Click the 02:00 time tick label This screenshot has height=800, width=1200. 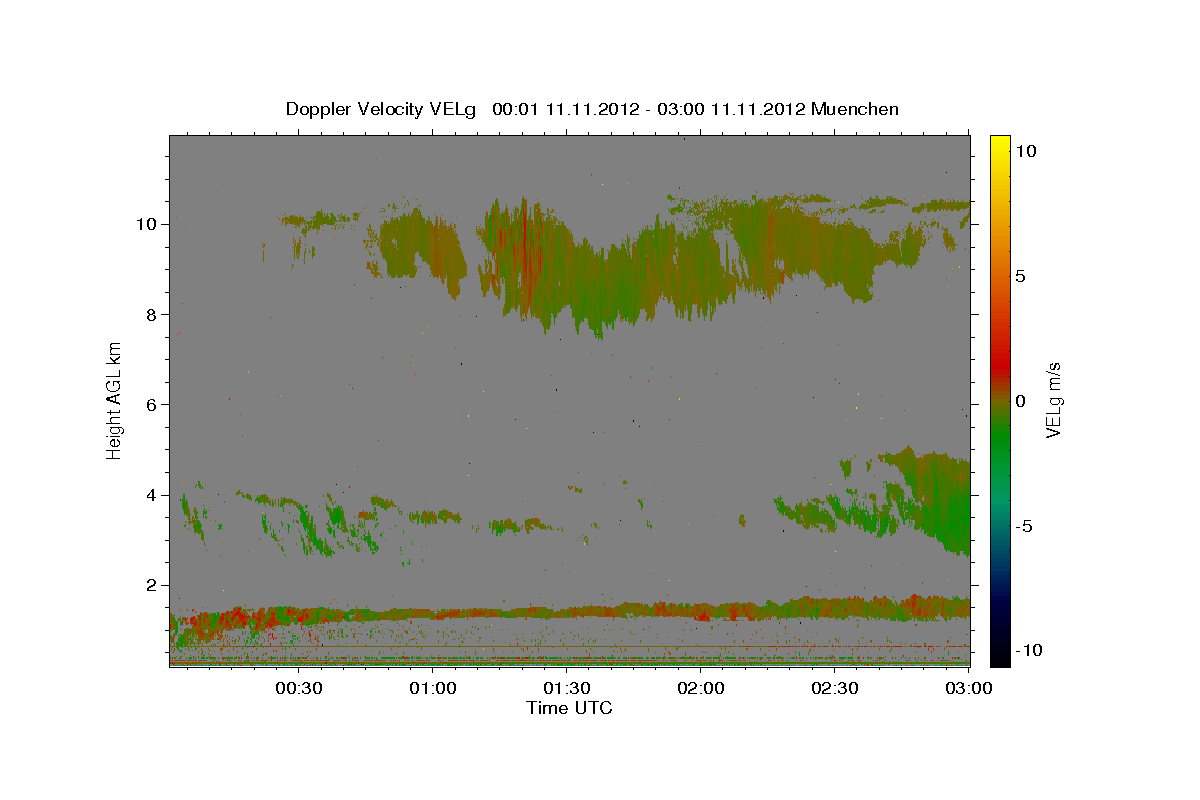pyautogui.click(x=701, y=688)
